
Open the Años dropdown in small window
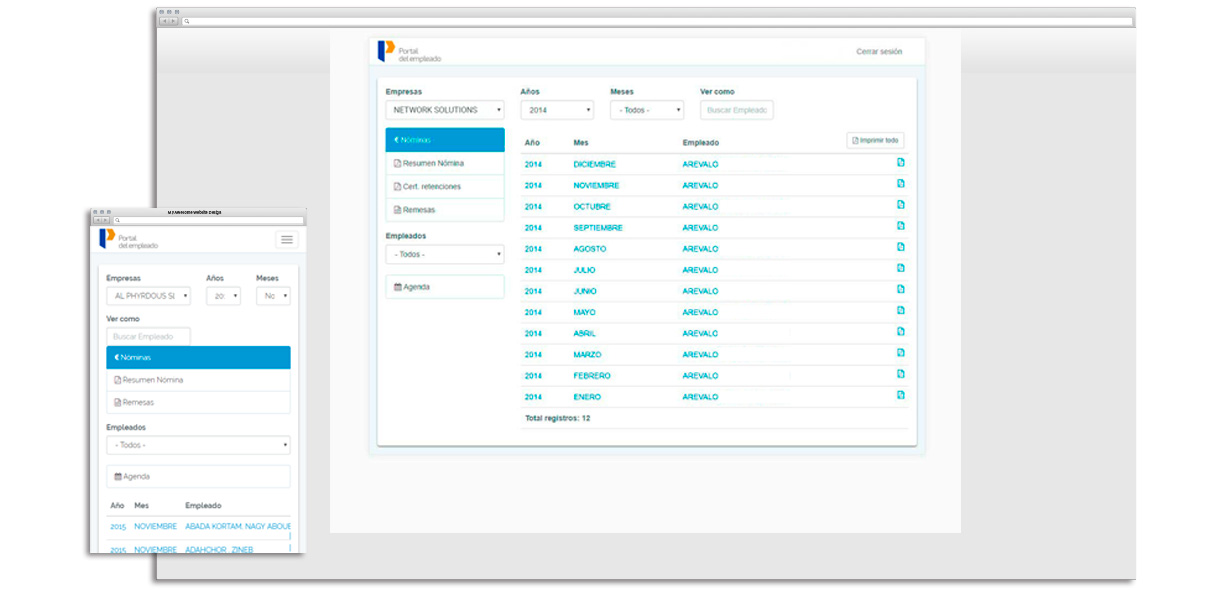click(223, 296)
